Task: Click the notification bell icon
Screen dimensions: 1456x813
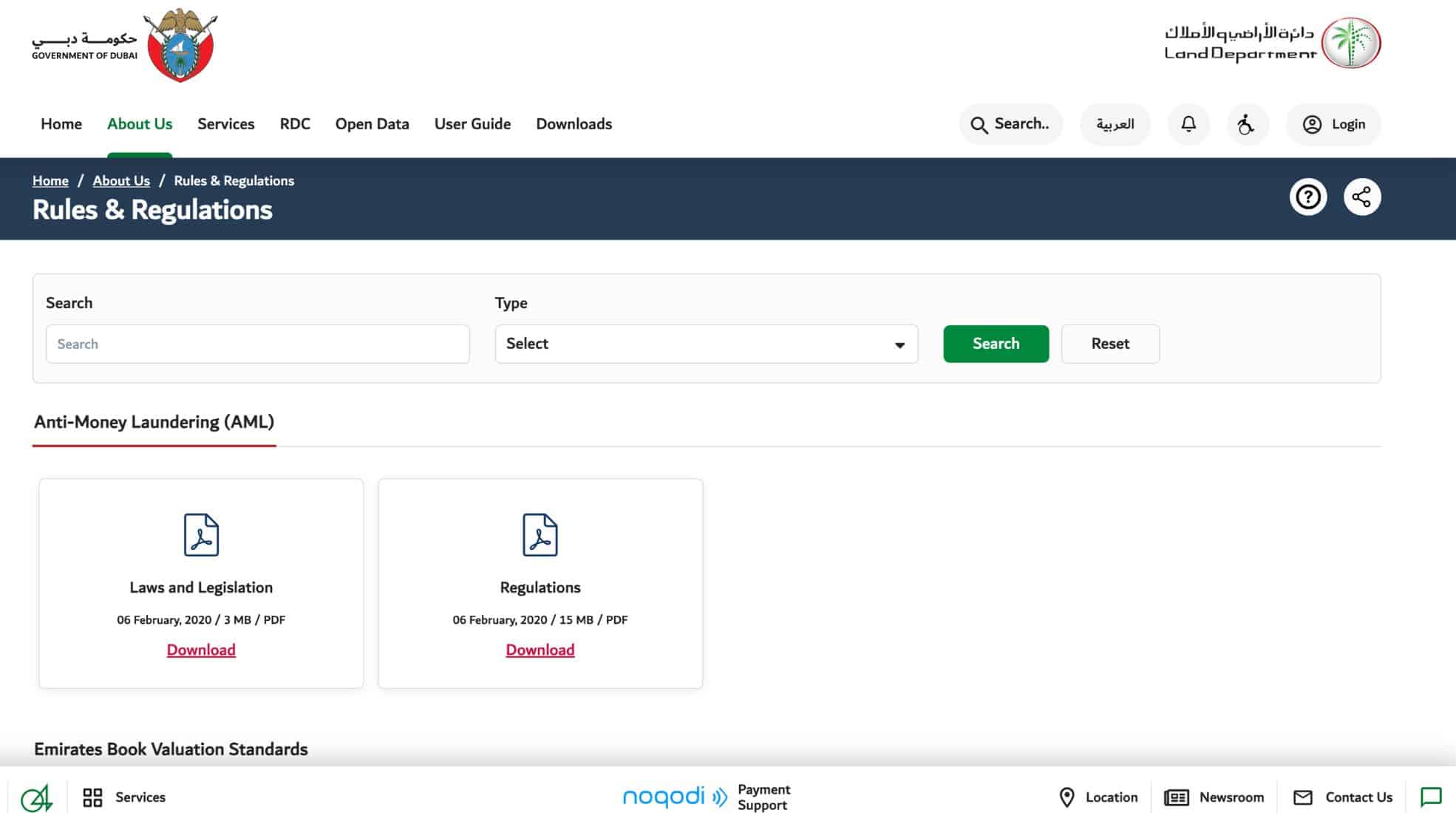Action: (1188, 124)
